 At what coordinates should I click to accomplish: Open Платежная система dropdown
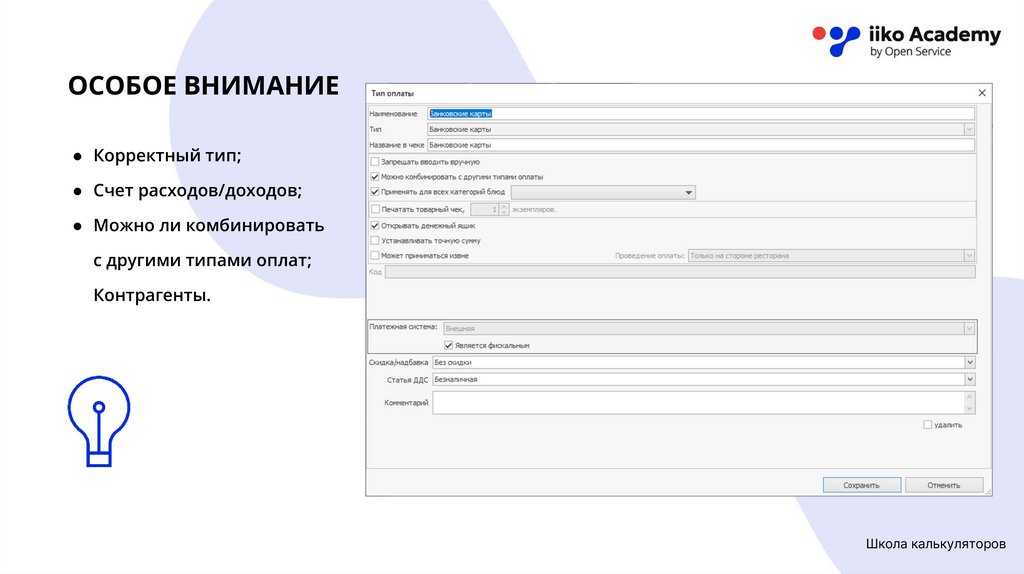tap(969, 328)
